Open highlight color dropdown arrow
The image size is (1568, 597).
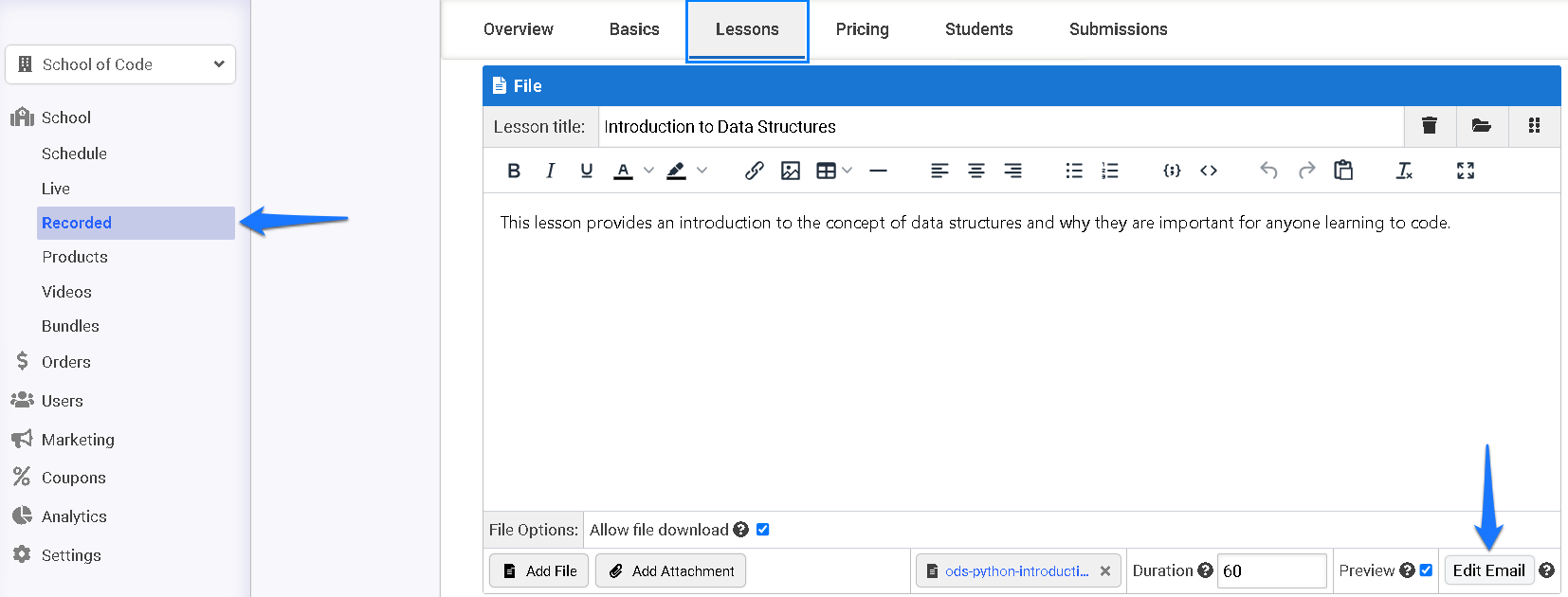[702, 171]
